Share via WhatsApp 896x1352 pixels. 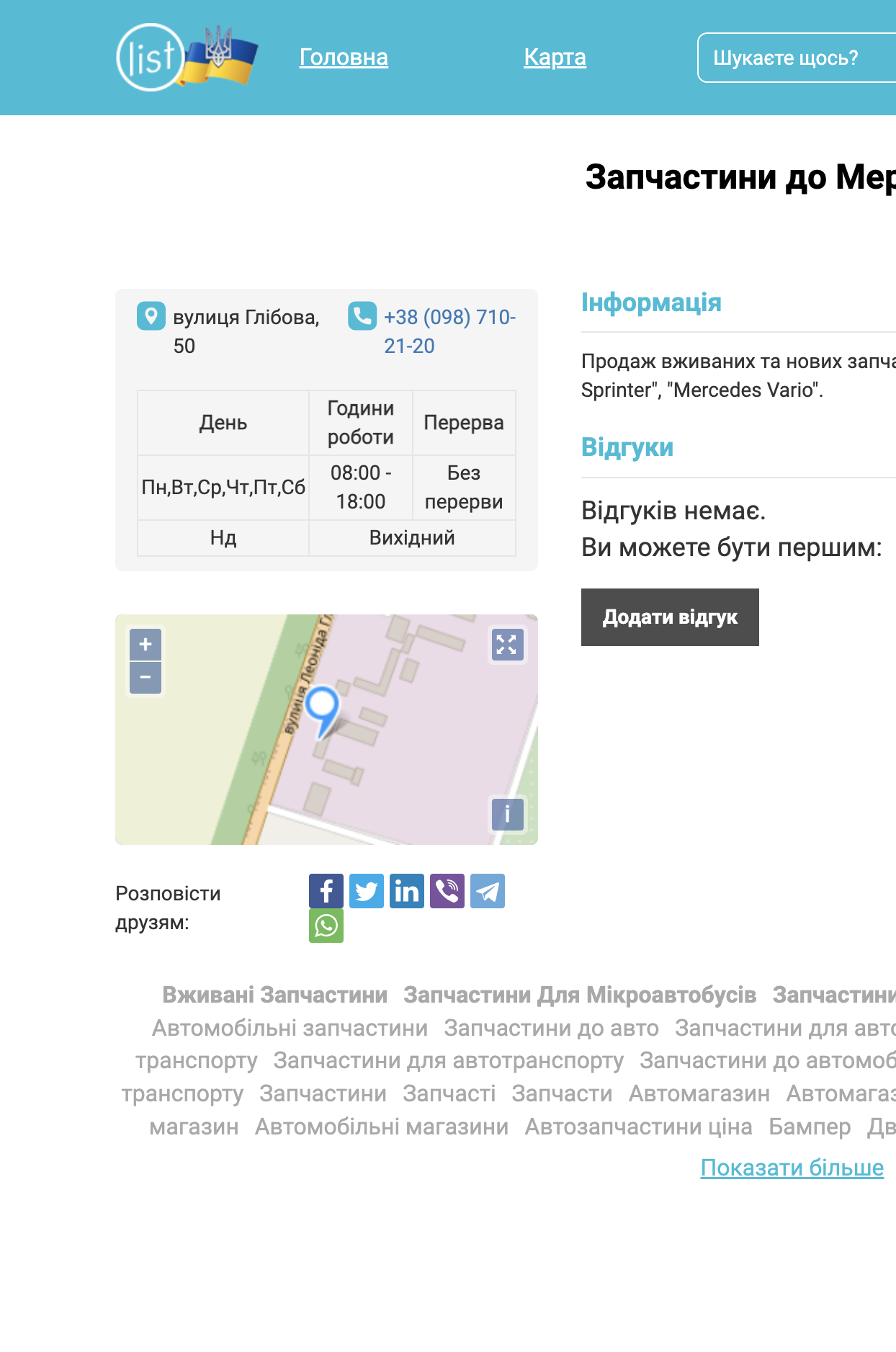point(326,926)
